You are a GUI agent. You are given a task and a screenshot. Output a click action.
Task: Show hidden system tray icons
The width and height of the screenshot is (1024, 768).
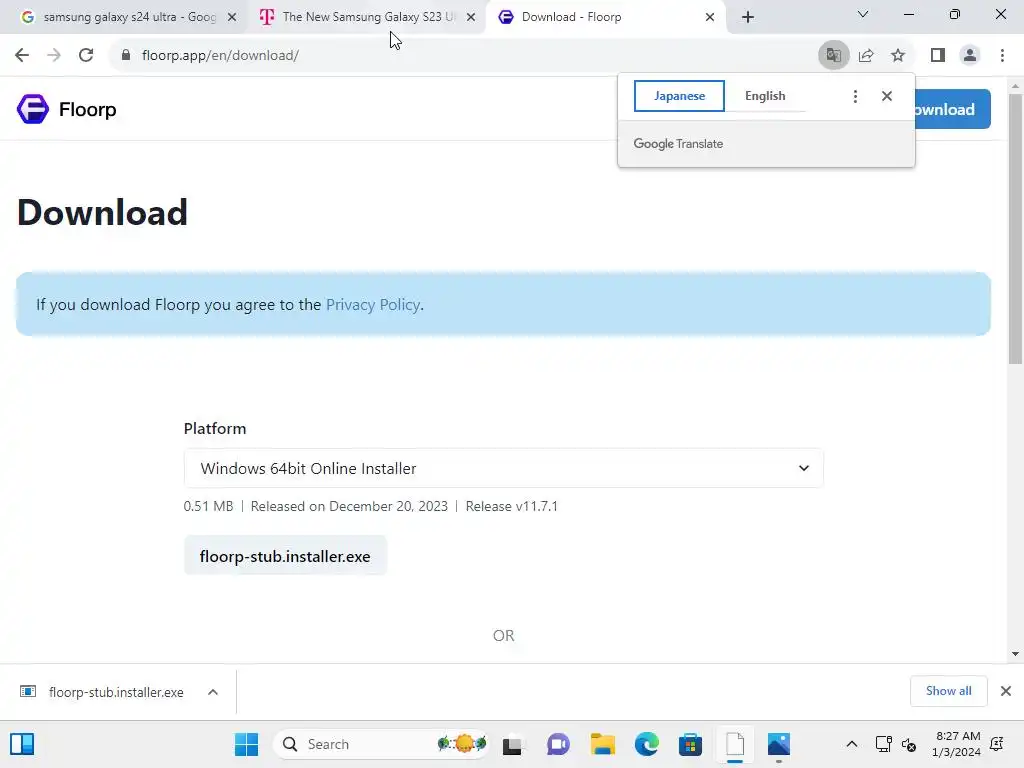(852, 744)
